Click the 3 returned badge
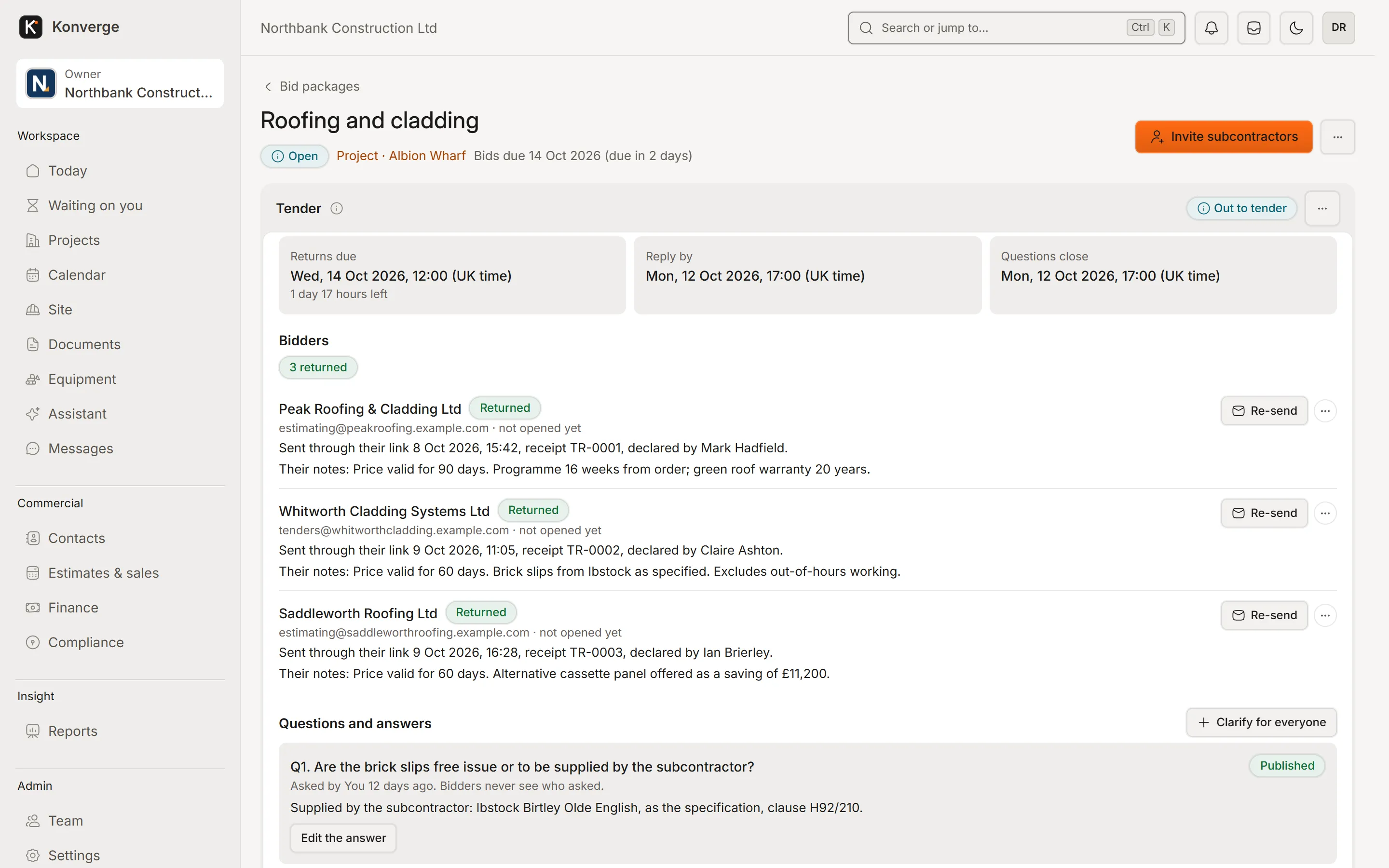The height and width of the screenshot is (868, 1389). [x=318, y=367]
